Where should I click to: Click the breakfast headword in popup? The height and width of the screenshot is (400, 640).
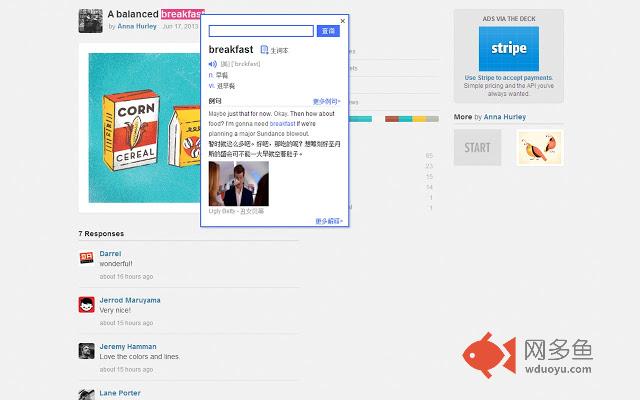pyautogui.click(x=231, y=50)
